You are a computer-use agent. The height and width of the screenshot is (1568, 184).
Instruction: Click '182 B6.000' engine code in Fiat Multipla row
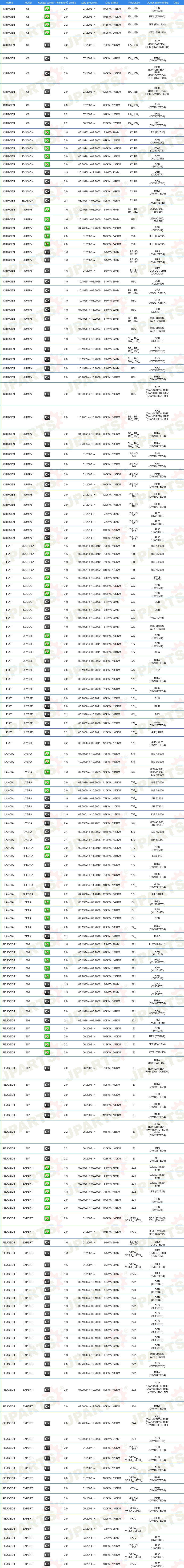point(157,554)
